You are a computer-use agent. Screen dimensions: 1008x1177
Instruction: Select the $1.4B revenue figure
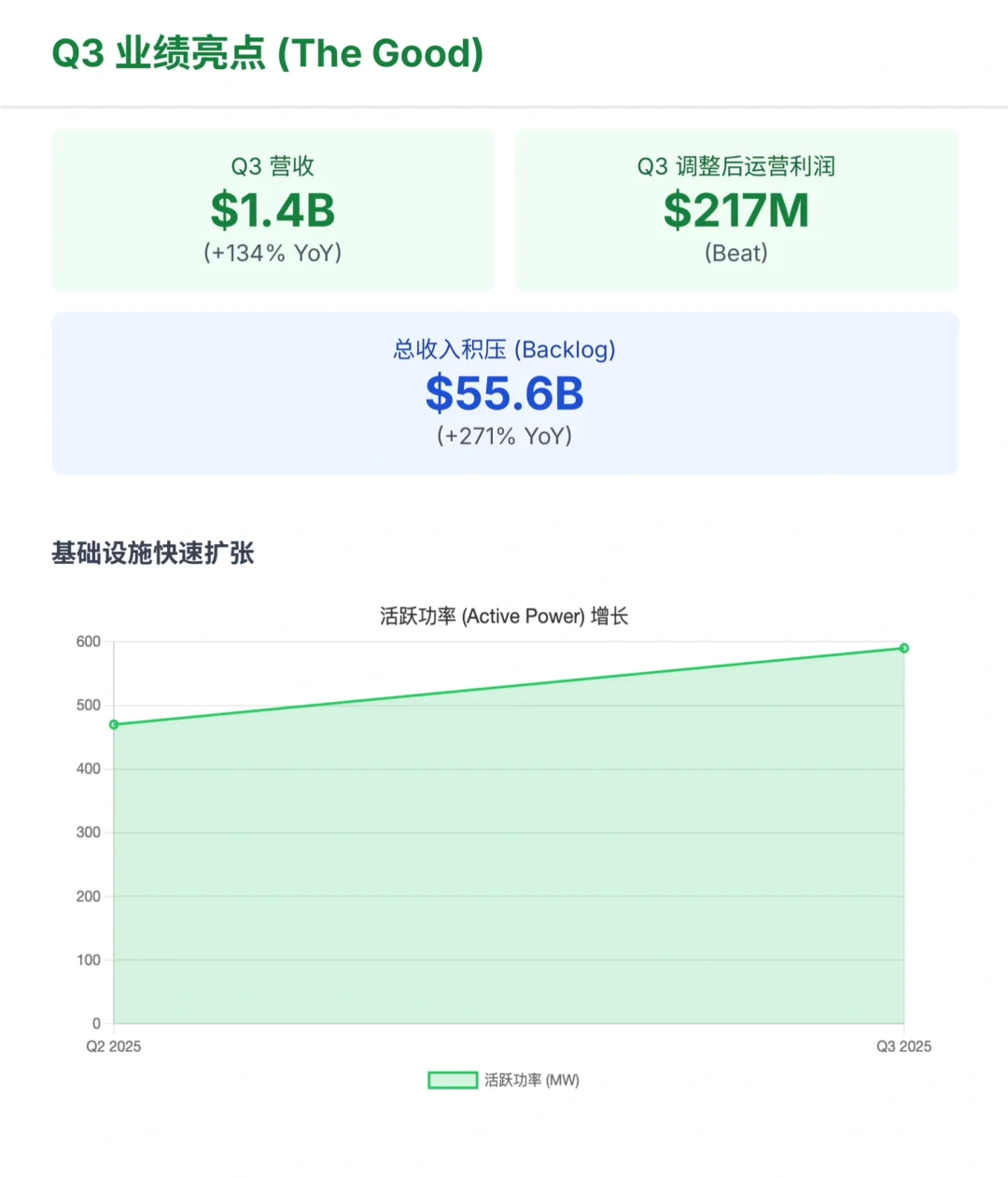[273, 210]
